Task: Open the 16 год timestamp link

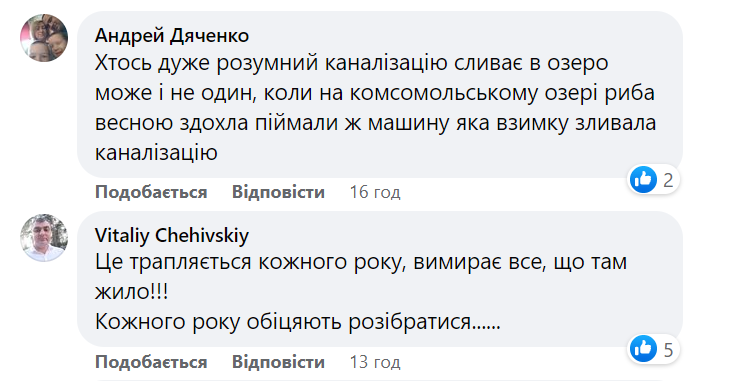Action: (x=375, y=192)
